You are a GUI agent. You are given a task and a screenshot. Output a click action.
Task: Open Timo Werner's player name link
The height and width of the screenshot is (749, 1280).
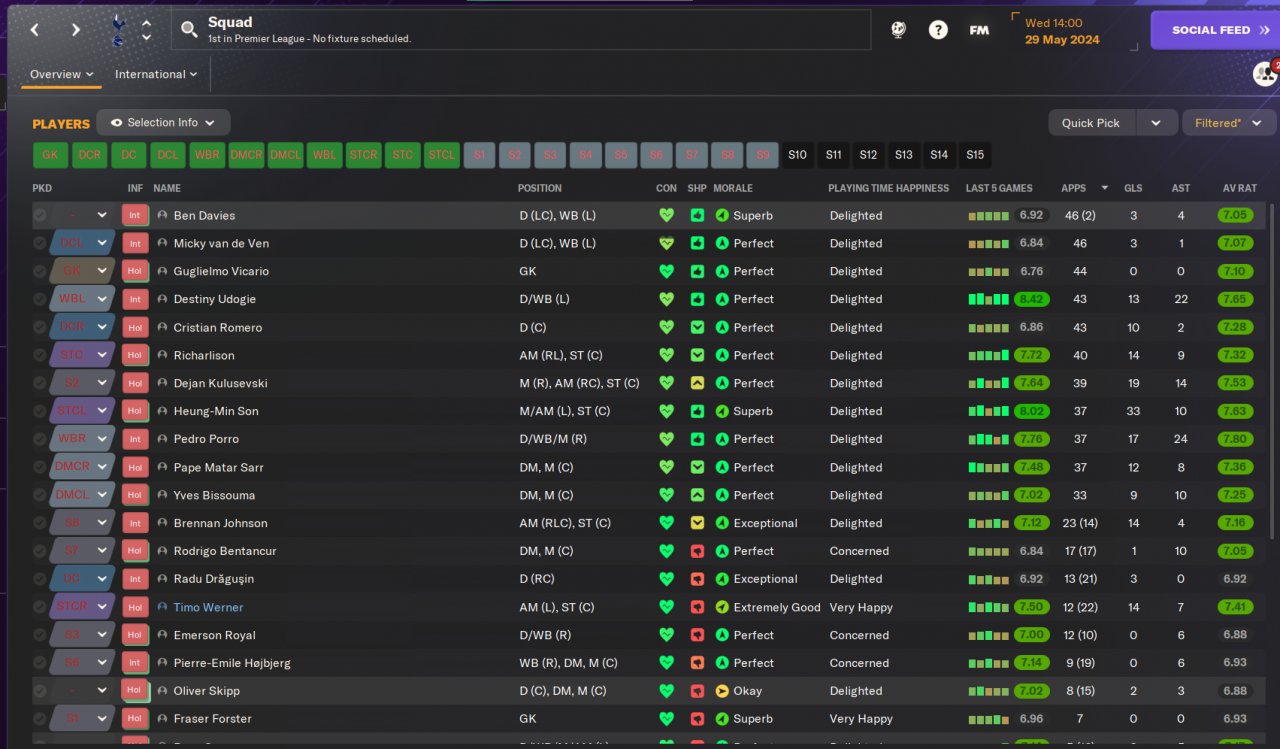[x=208, y=607]
